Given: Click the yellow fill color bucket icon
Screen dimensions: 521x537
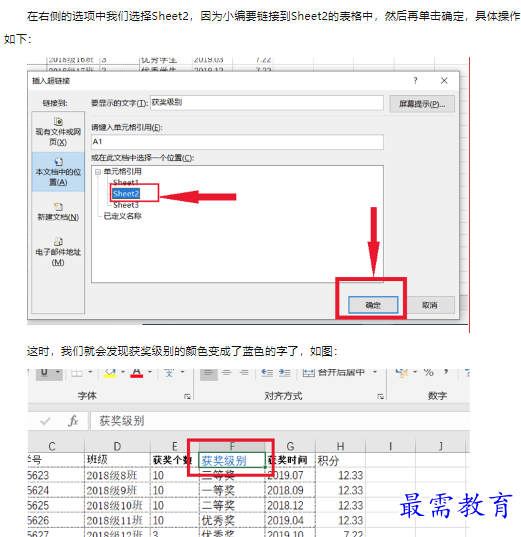Looking at the screenshot, I should click(x=110, y=373).
